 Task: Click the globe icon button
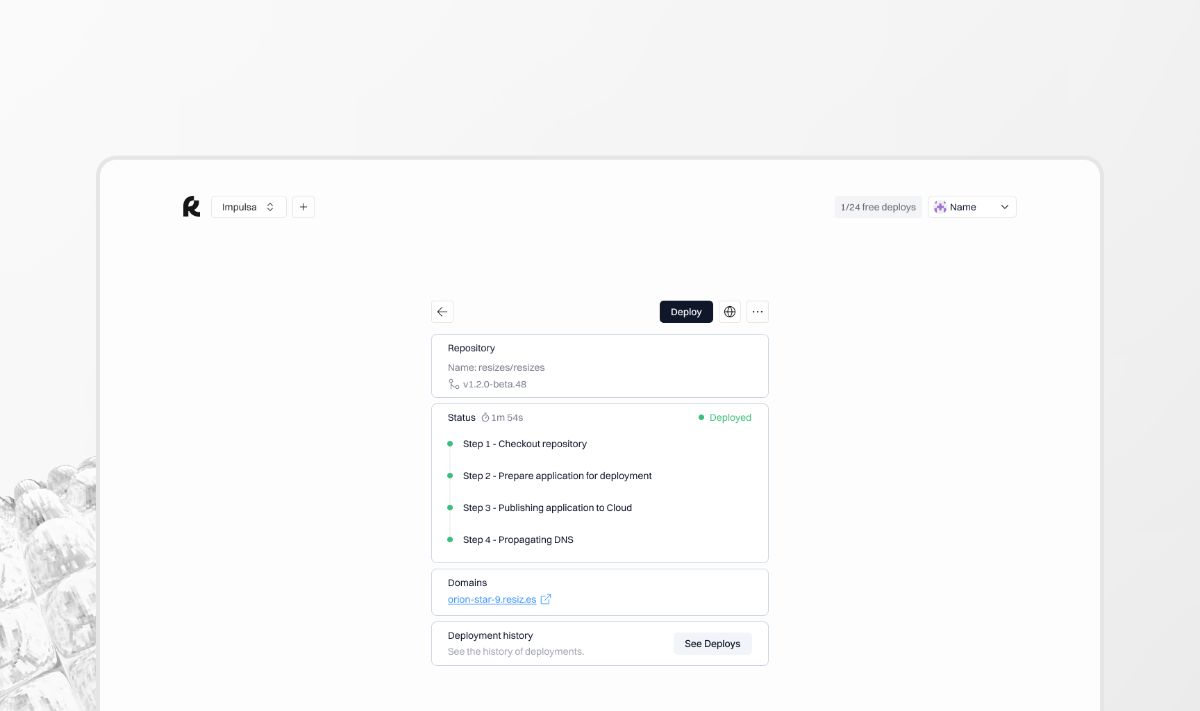tap(729, 312)
